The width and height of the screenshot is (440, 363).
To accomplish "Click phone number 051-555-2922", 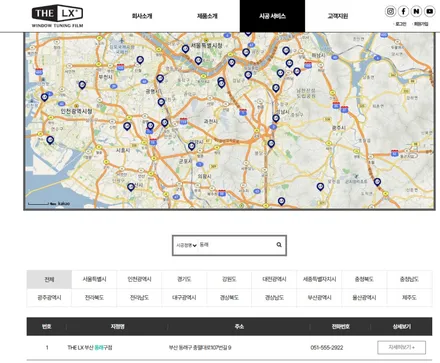I will point(327,348).
